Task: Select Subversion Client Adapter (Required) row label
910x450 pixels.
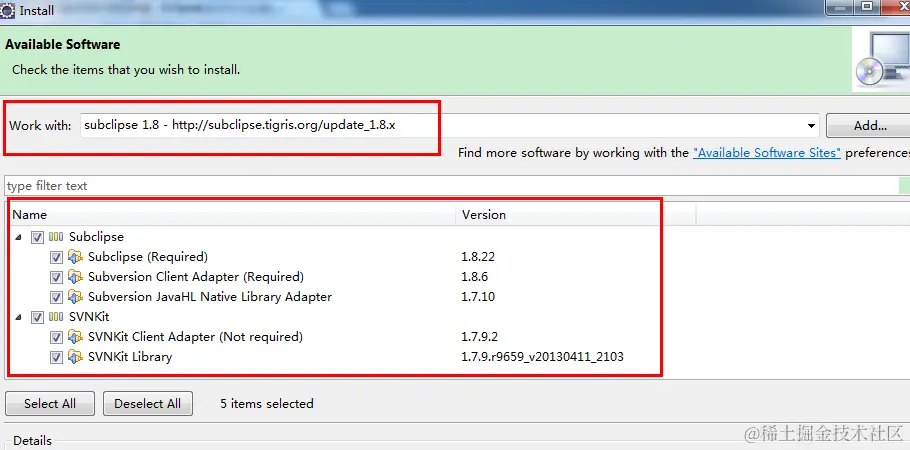Action: click(196, 276)
